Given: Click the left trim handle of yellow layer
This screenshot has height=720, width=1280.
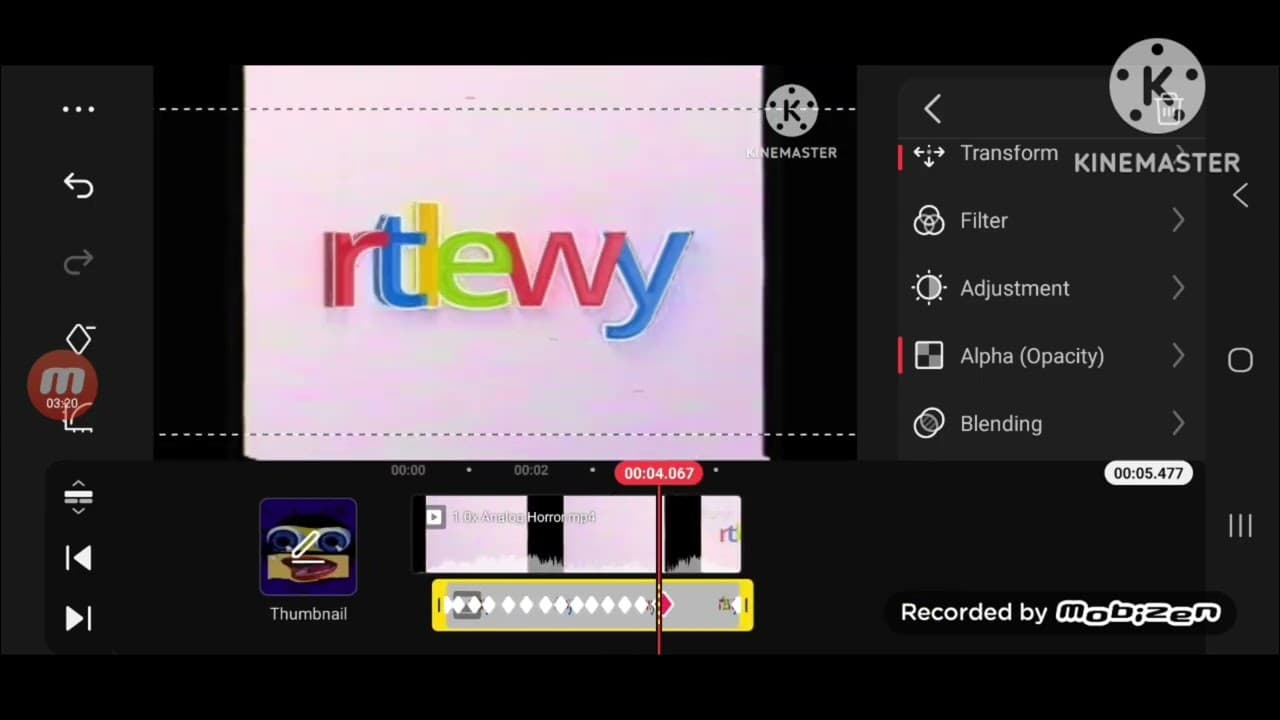Looking at the screenshot, I should click(x=438, y=605).
